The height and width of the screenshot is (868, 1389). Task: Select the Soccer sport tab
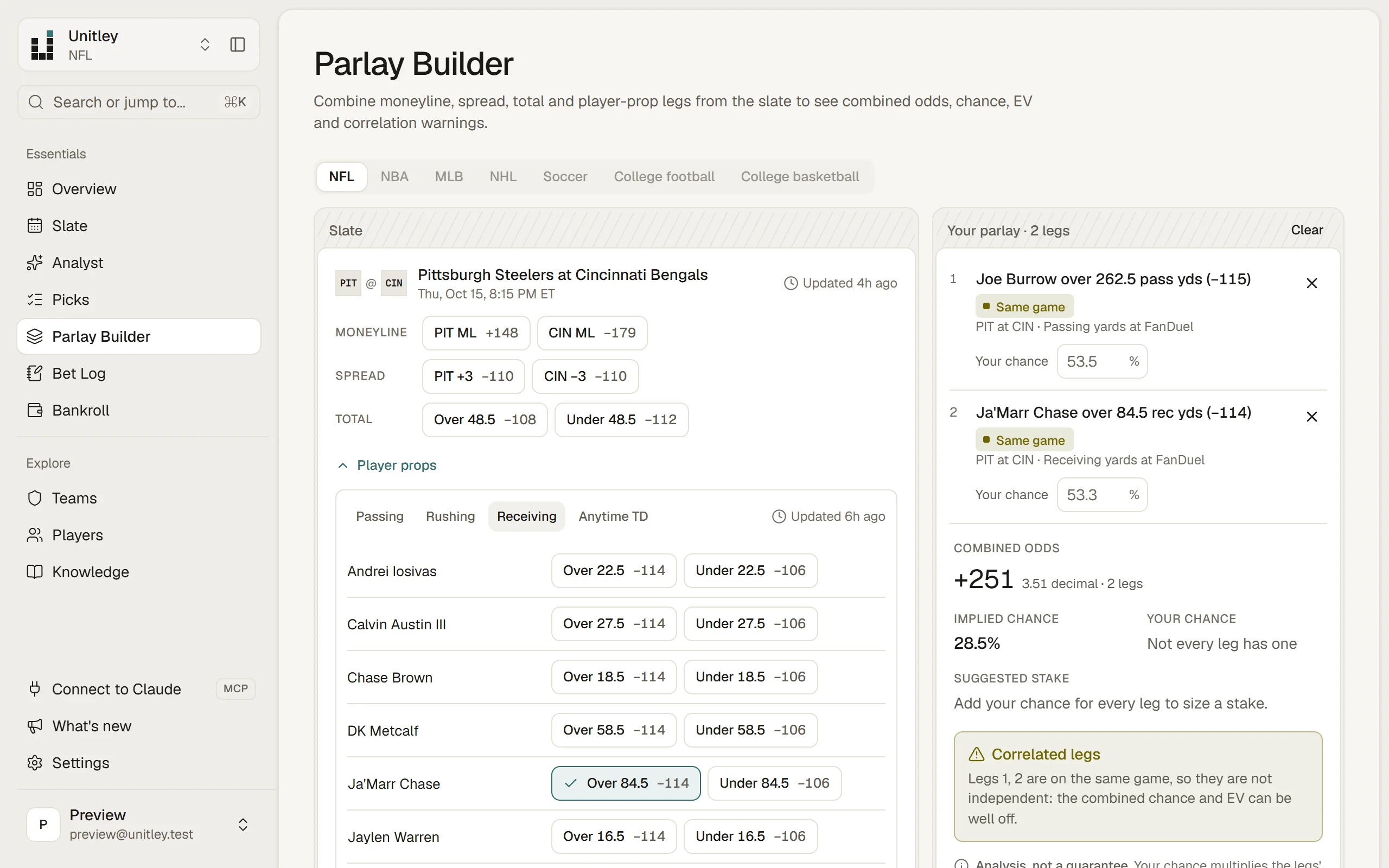coord(565,176)
